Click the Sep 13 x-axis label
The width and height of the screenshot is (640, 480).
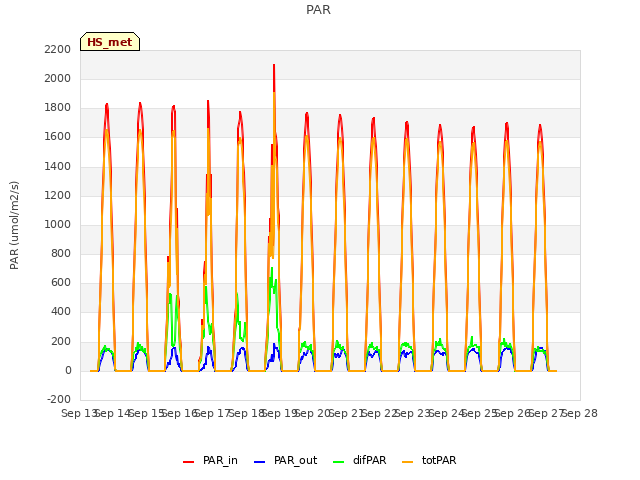click(80, 413)
